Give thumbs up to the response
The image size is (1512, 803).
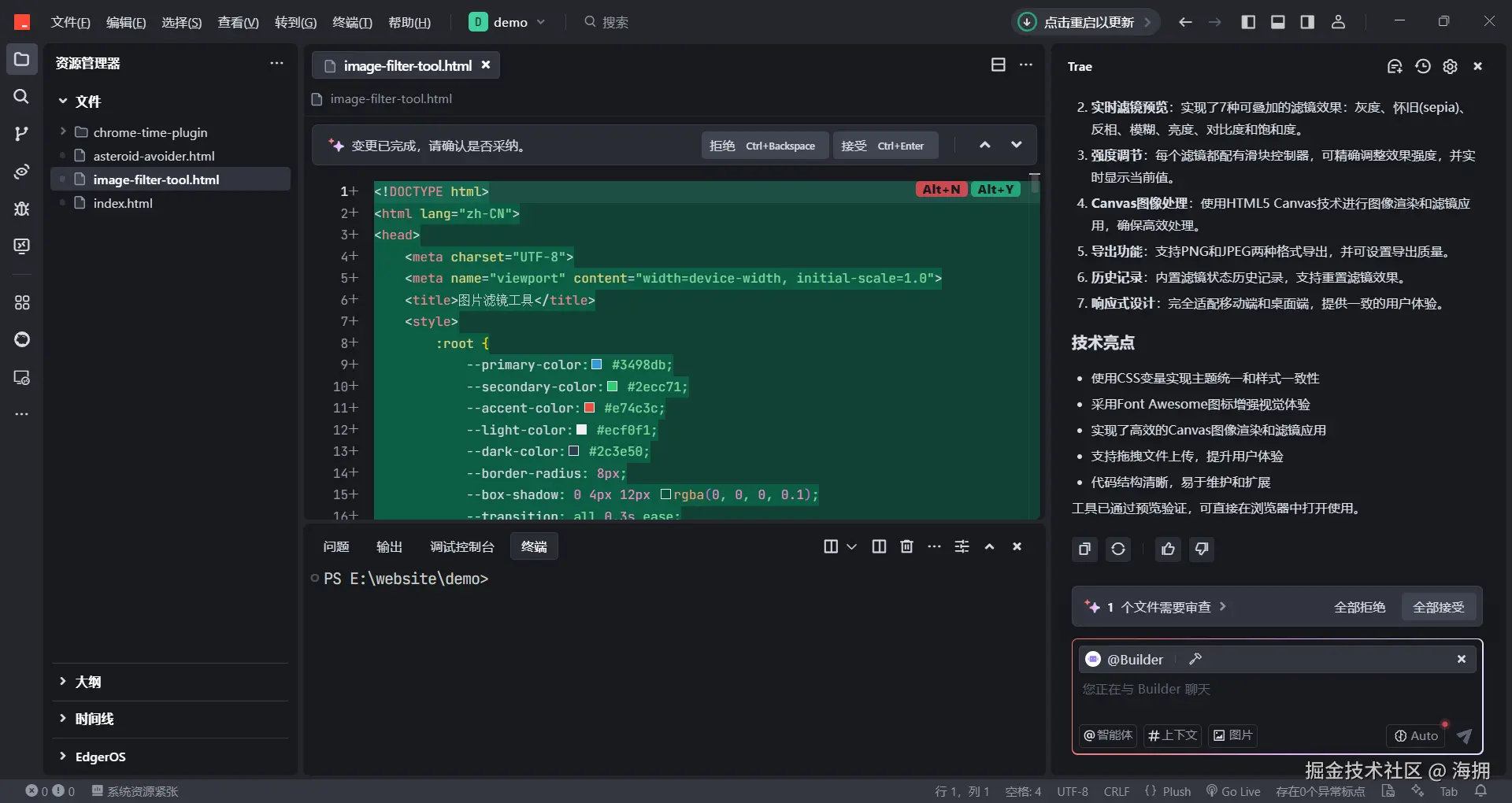[x=1168, y=549]
